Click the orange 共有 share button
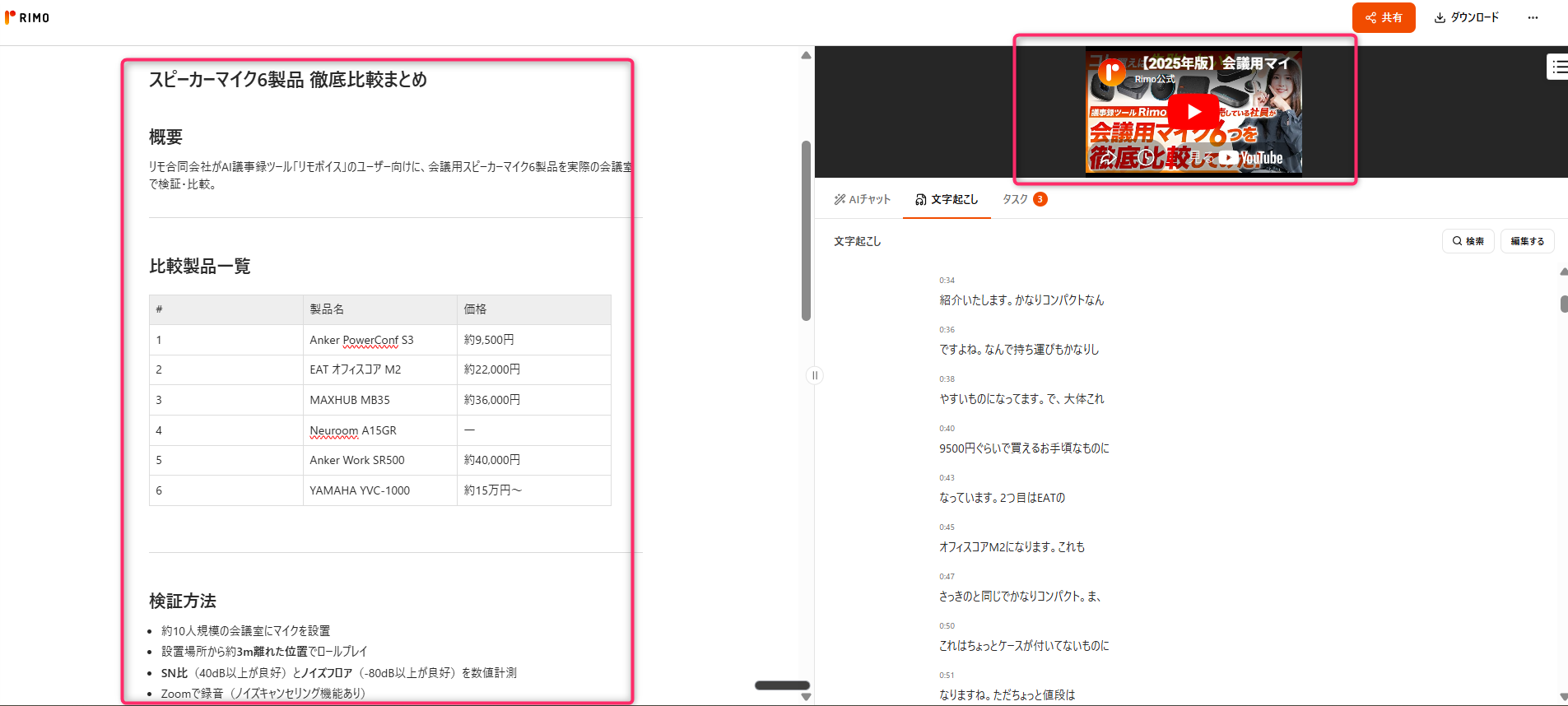Screen dimensions: 1568x706 click(x=1384, y=17)
